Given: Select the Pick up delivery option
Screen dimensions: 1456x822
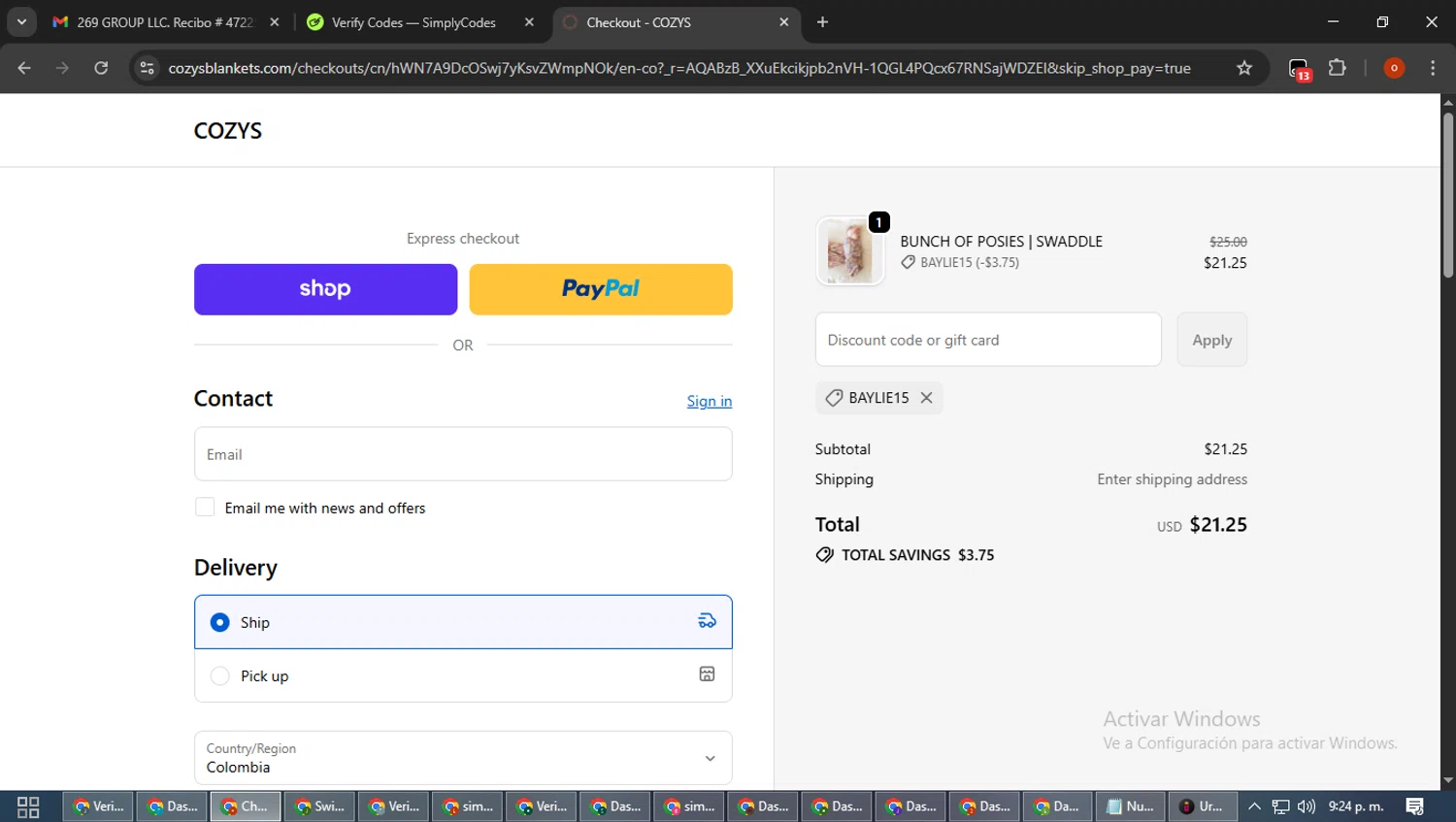Looking at the screenshot, I should (463, 675).
